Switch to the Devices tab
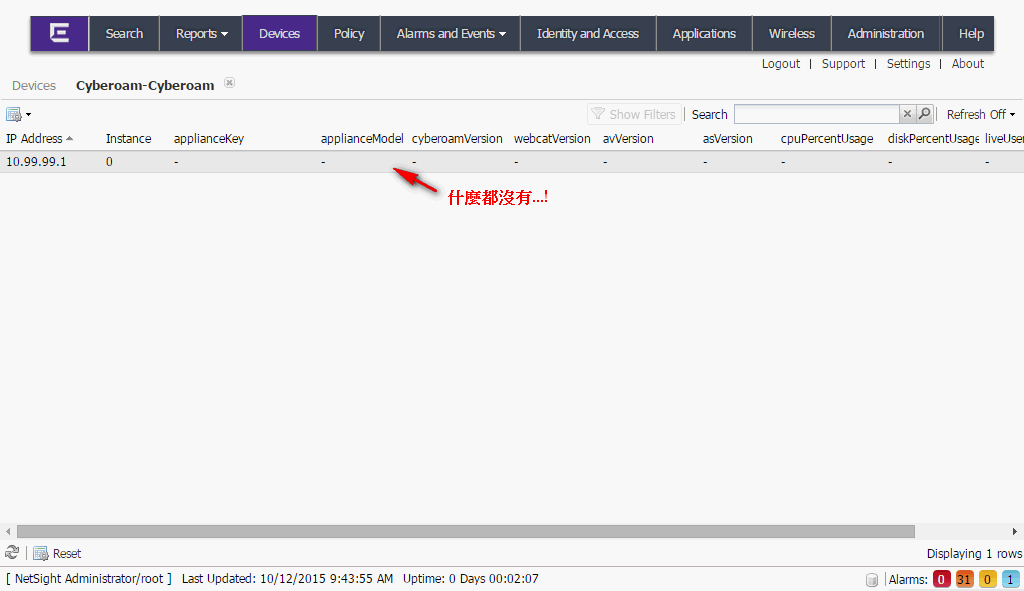1024x591 pixels. click(280, 33)
